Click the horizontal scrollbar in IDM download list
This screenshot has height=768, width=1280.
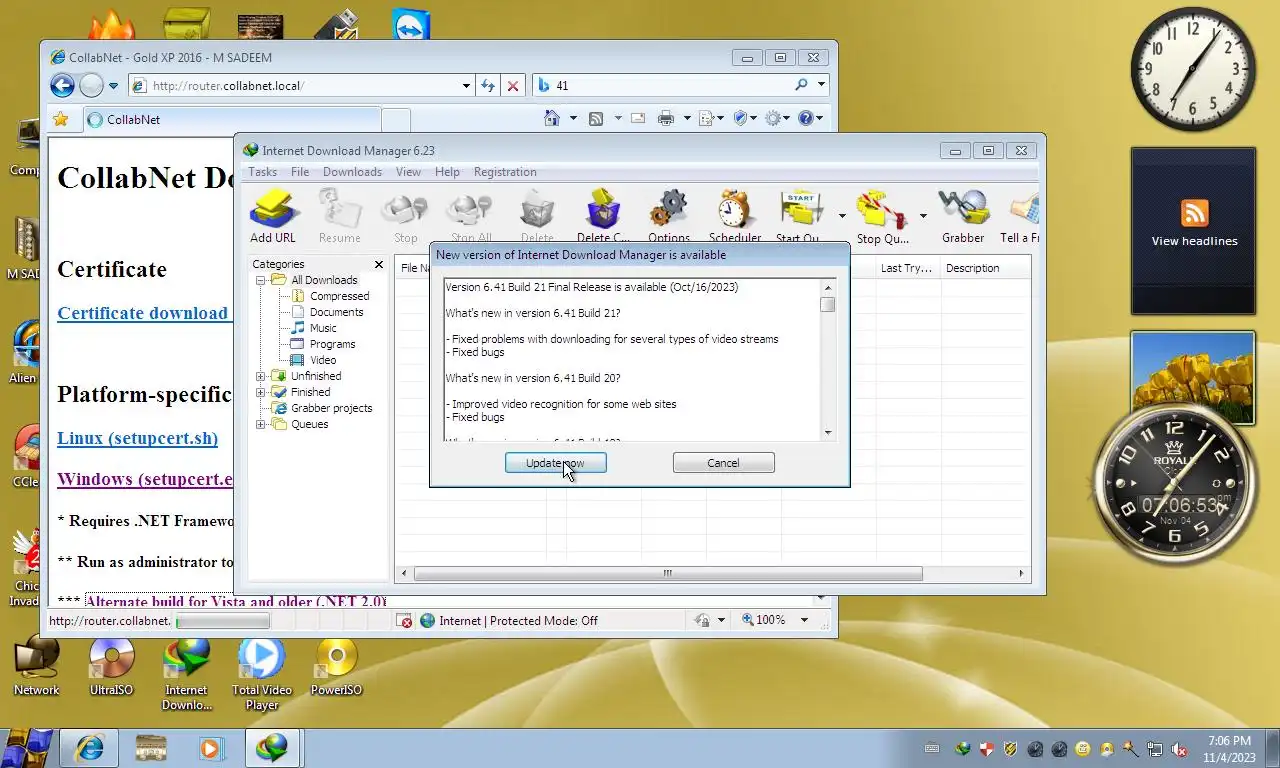(668, 574)
